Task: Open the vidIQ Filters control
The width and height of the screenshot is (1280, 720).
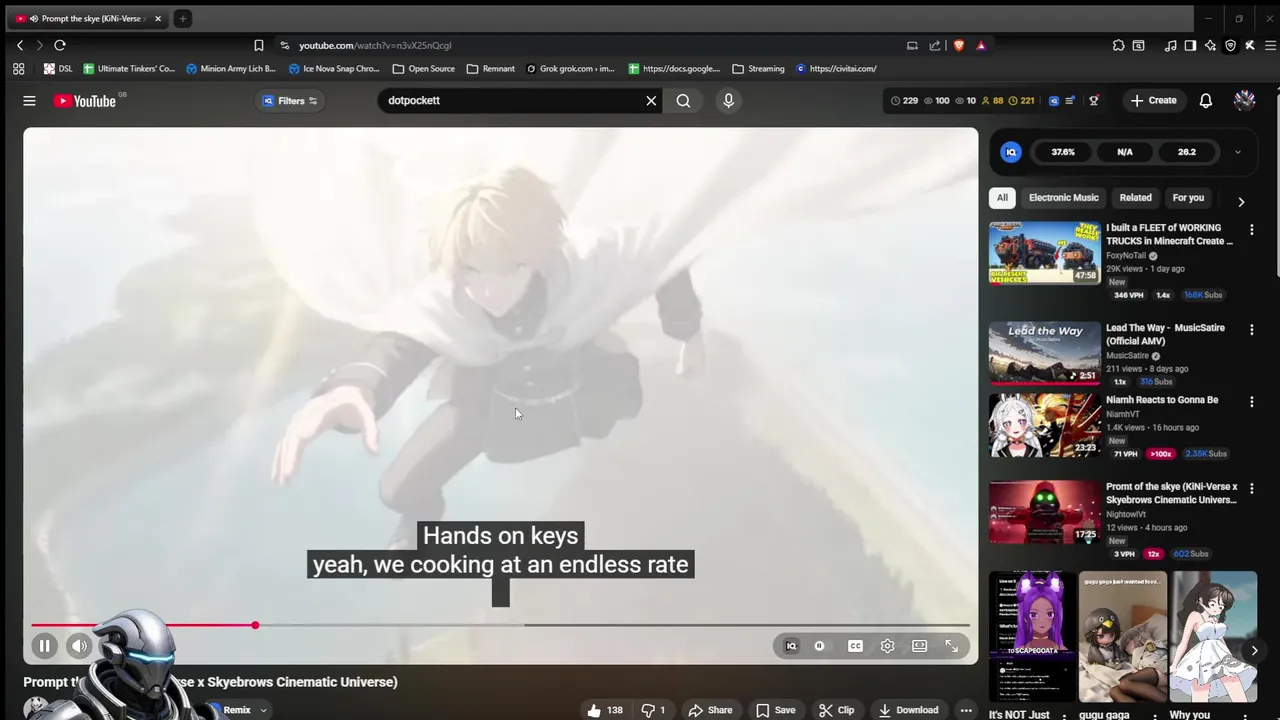Action: 290,101
